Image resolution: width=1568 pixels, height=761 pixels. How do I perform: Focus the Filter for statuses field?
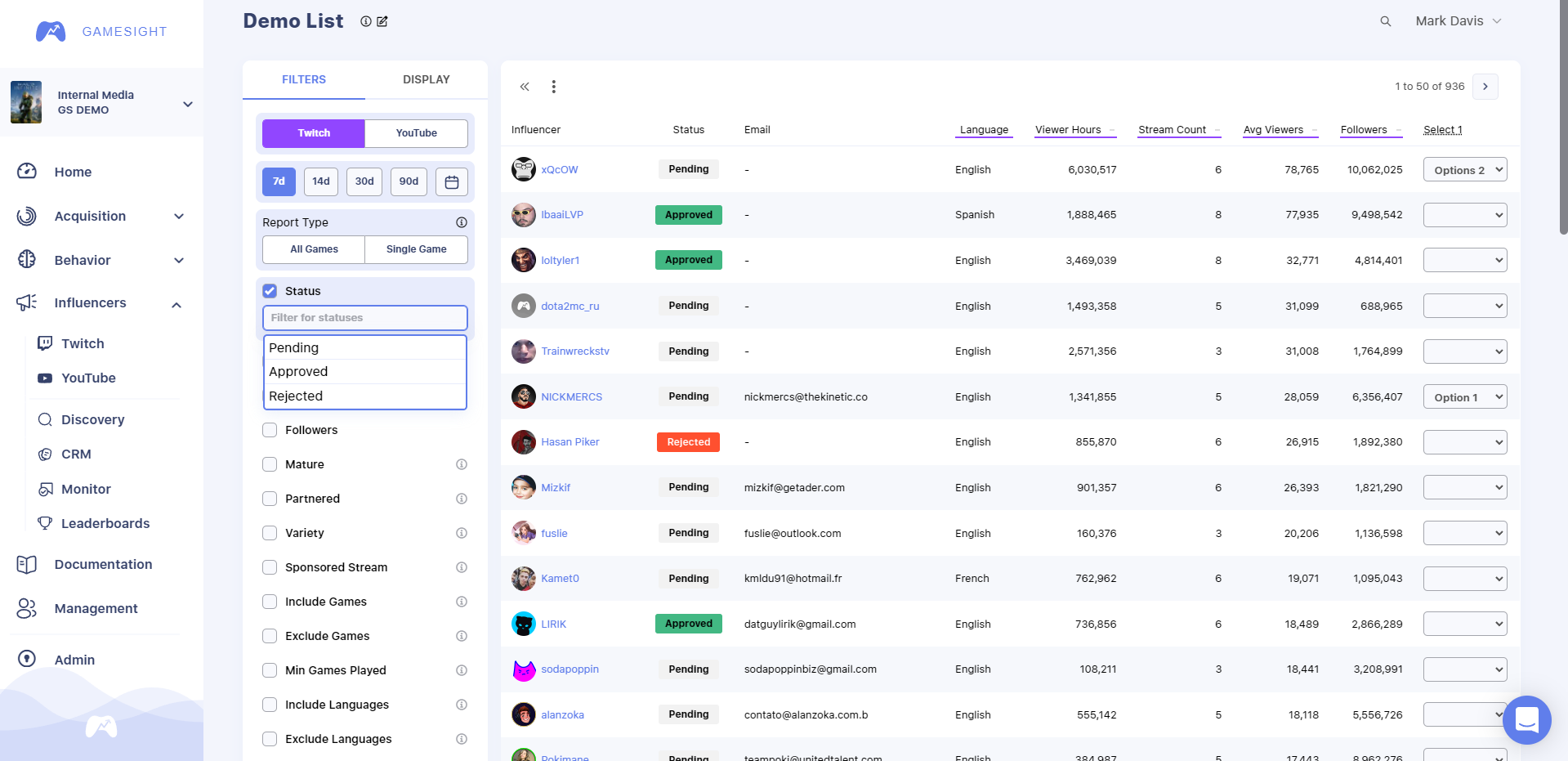tap(364, 318)
